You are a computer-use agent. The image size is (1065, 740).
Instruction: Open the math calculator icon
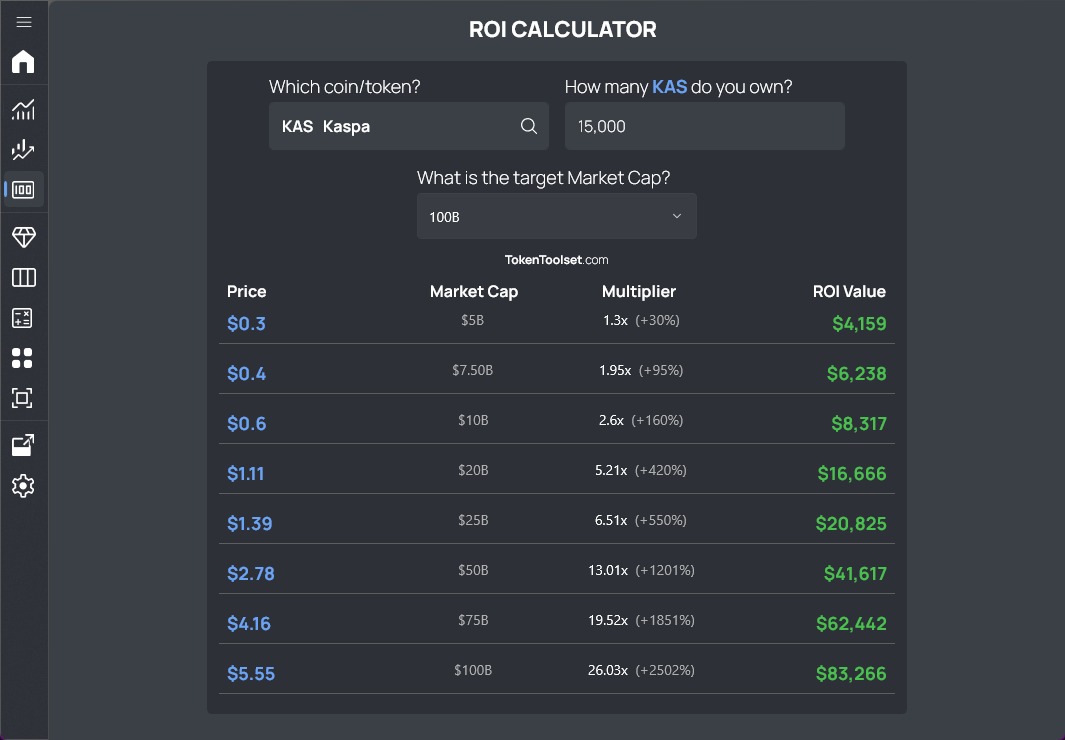click(x=22, y=318)
